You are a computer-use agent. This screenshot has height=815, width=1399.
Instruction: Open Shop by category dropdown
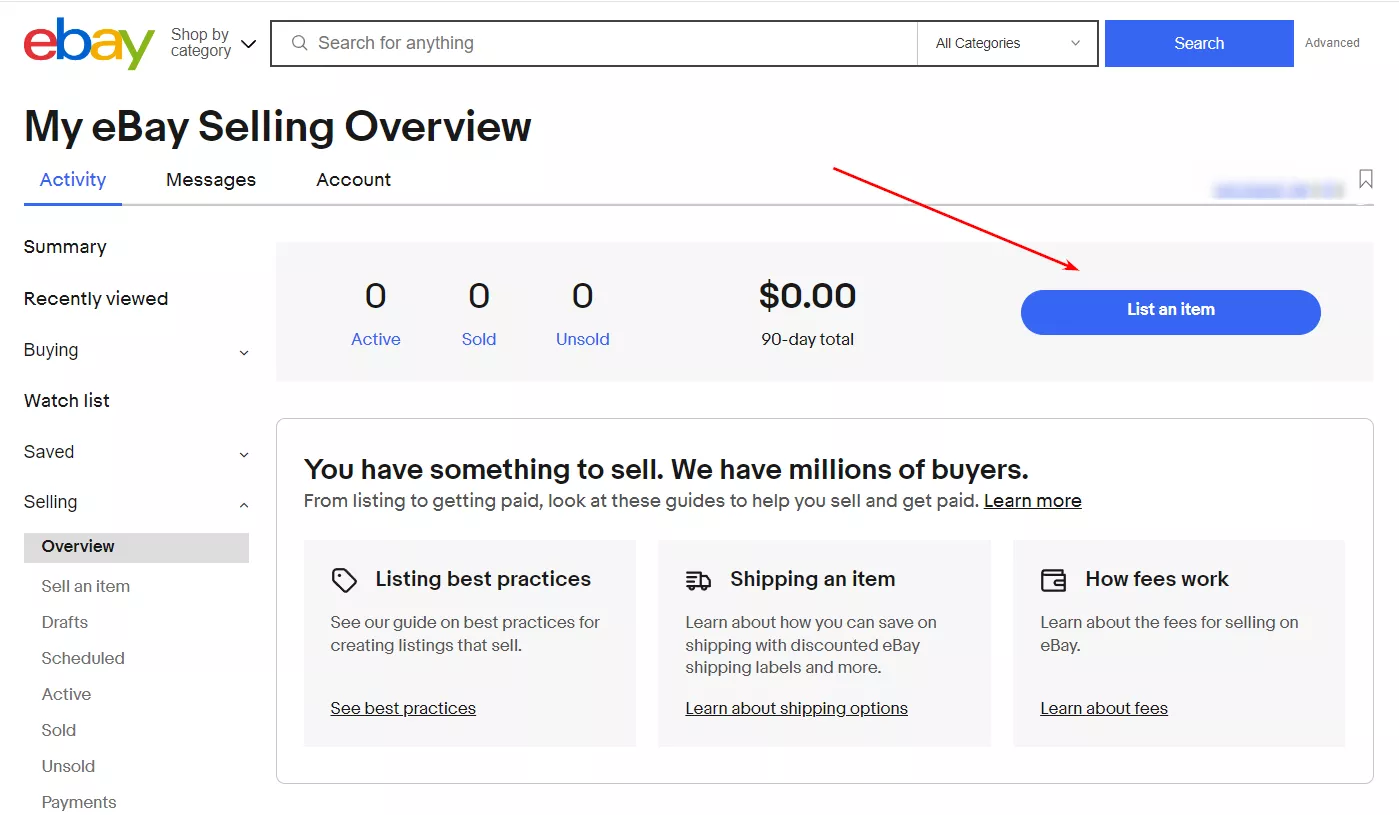pos(213,43)
